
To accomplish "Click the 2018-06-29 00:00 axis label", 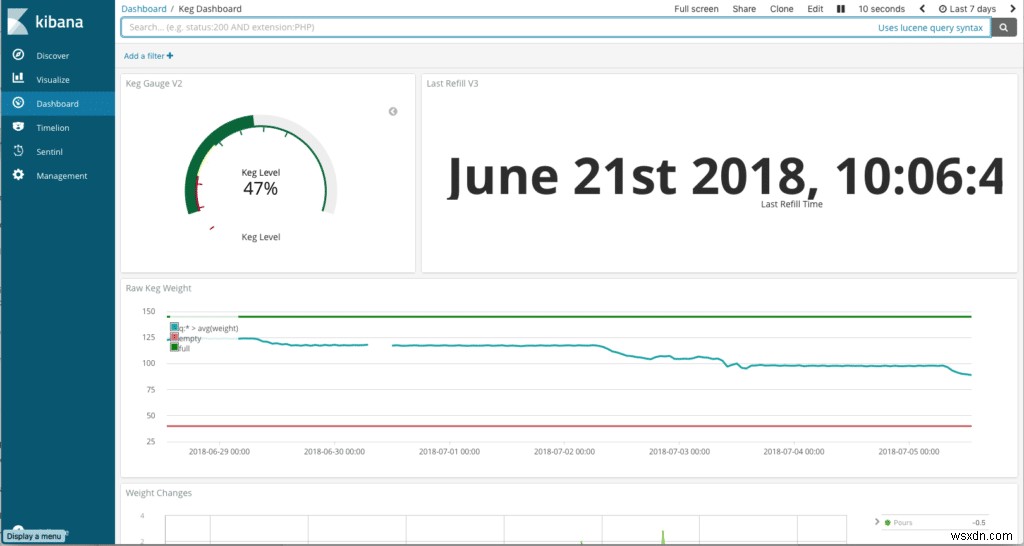I will click(x=219, y=451).
